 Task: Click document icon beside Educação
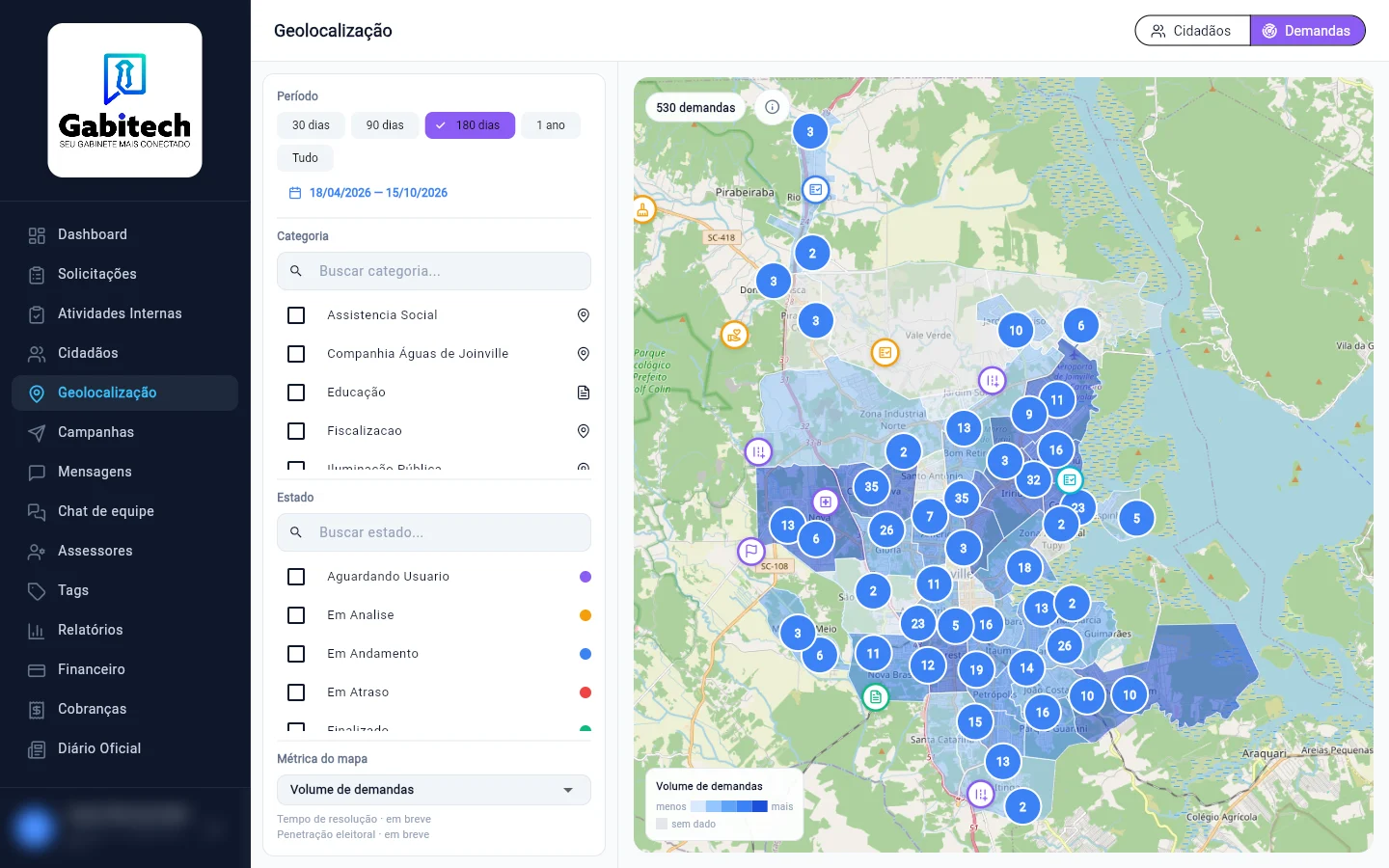(x=584, y=393)
